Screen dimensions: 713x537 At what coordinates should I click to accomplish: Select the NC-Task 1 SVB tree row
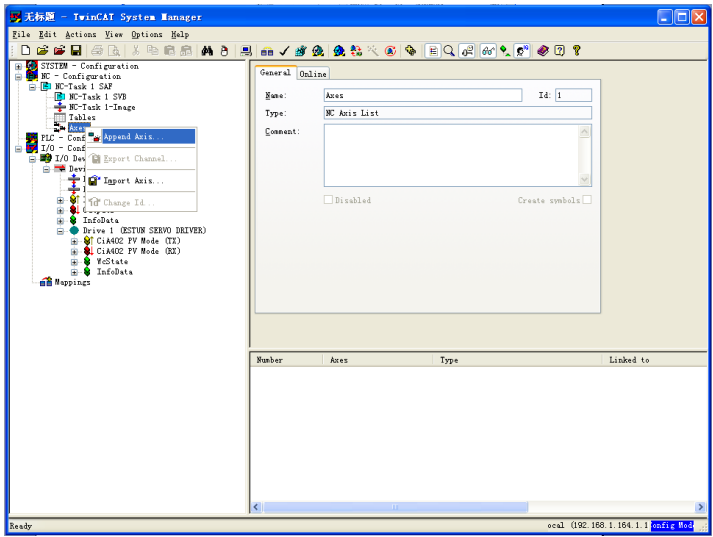(90, 97)
